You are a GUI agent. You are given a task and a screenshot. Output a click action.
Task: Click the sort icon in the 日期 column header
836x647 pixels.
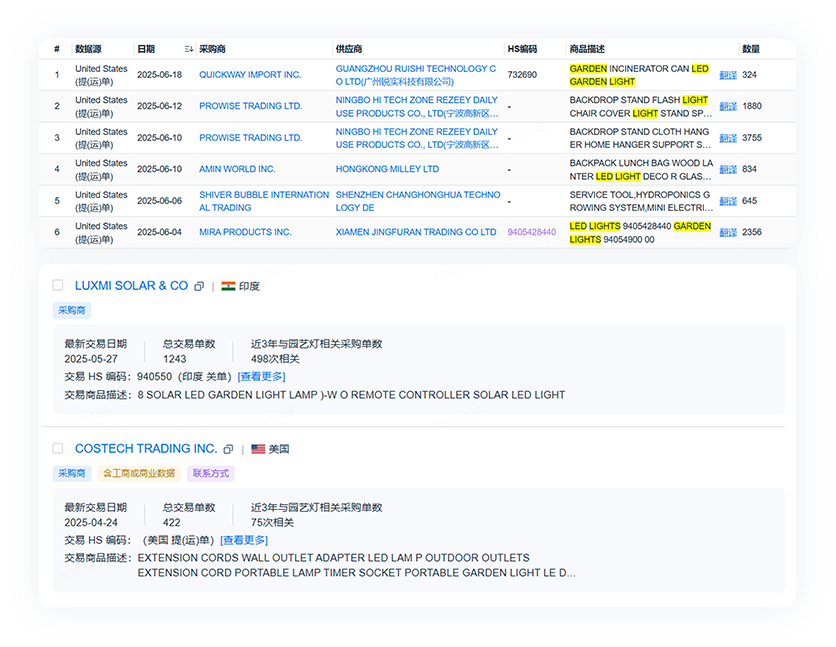click(x=189, y=49)
